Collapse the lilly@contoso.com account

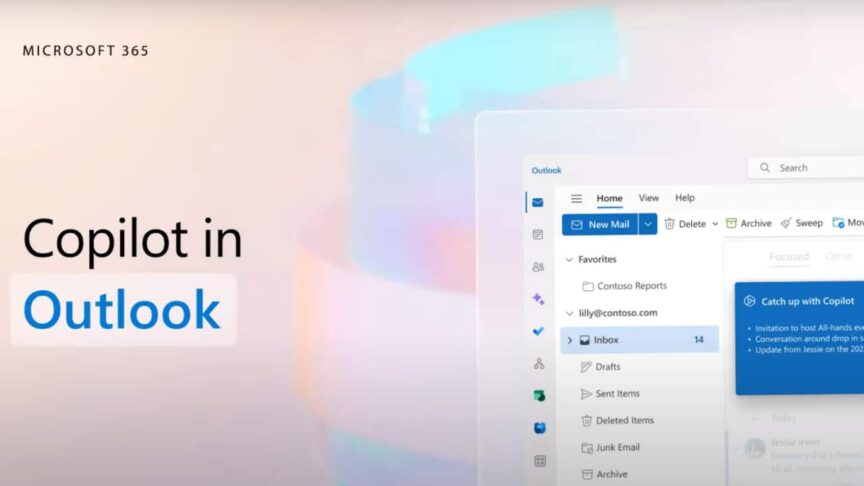(x=570, y=314)
